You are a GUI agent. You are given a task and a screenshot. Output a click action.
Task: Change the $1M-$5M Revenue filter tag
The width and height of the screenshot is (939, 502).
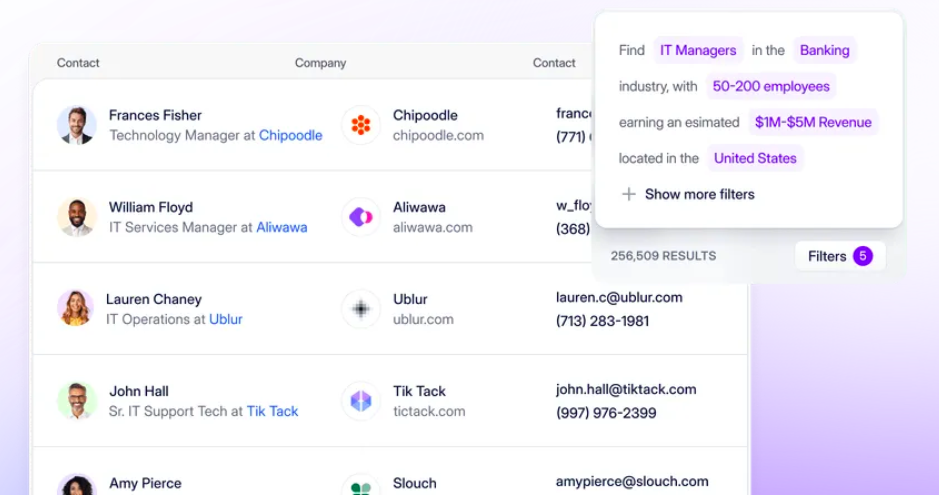tap(813, 122)
